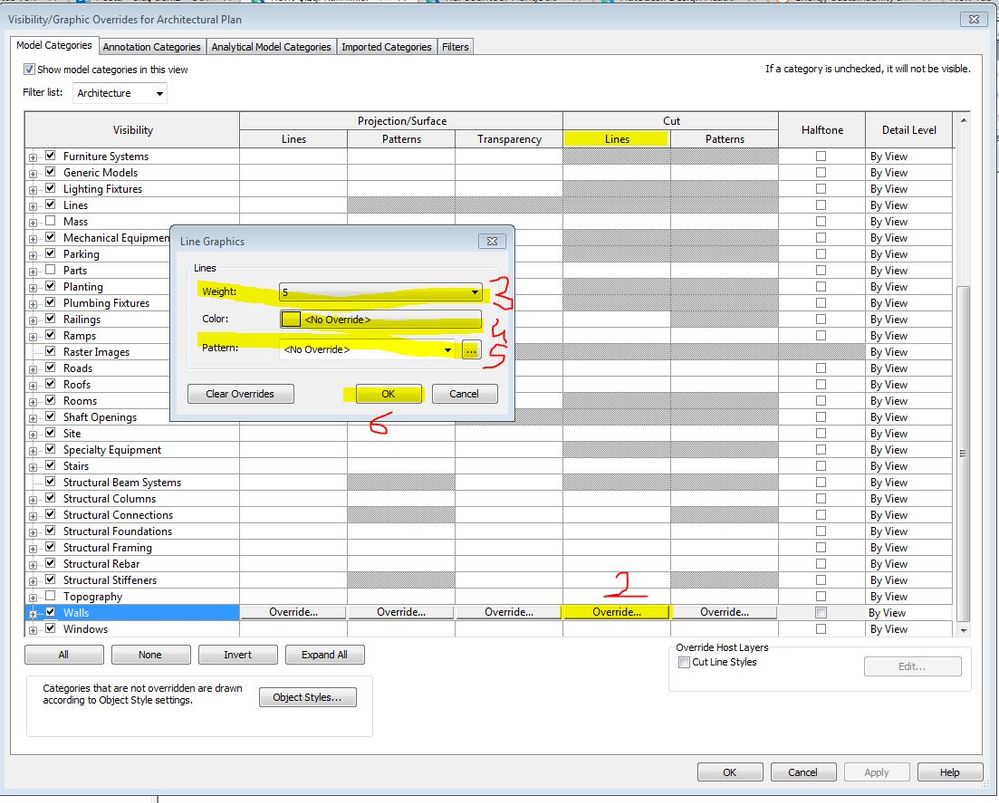
Task: Cancel the Line Graphics dialog
Action: (x=464, y=394)
